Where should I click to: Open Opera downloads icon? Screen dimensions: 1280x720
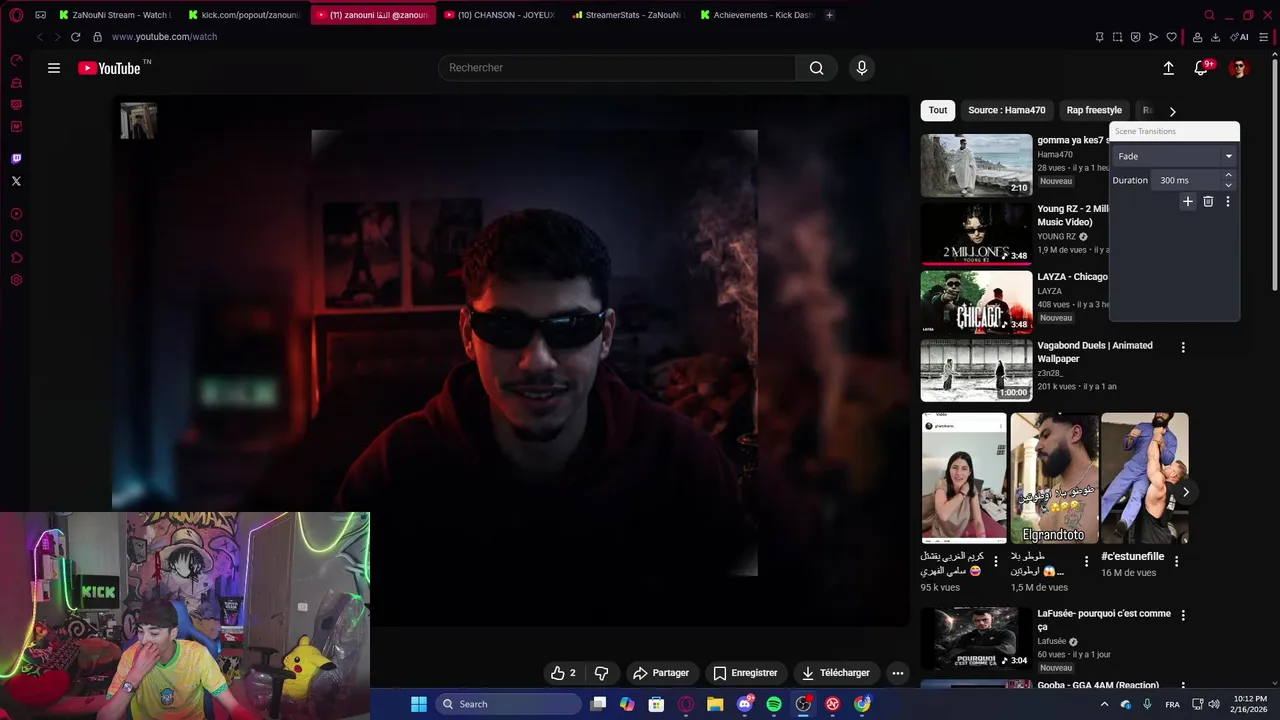click(1215, 37)
